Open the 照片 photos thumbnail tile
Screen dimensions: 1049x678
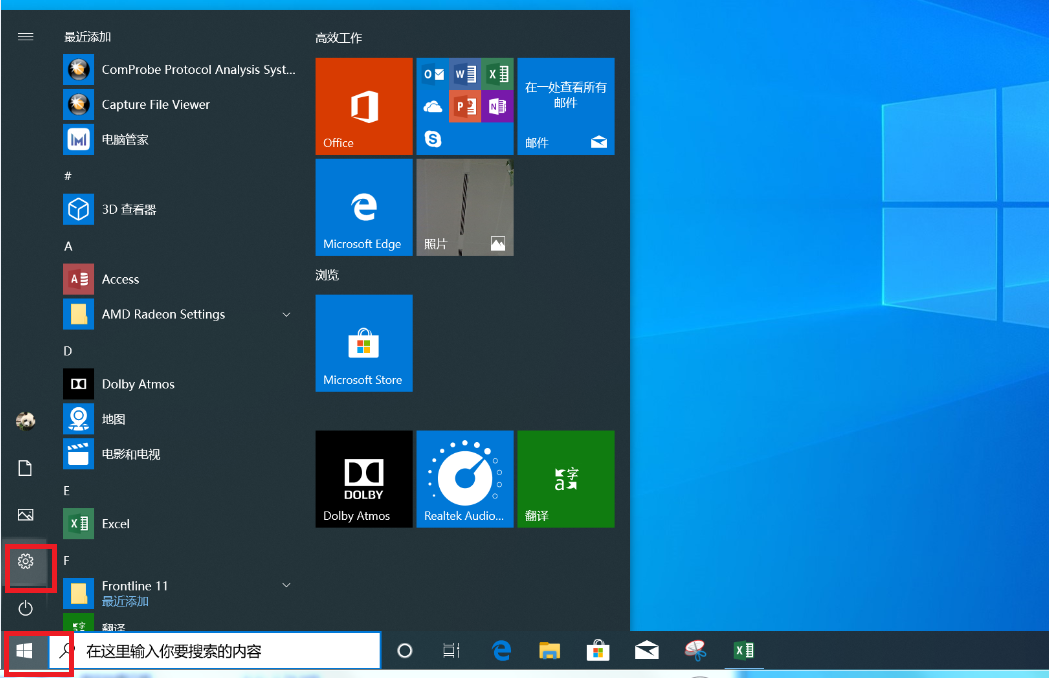tap(465, 207)
